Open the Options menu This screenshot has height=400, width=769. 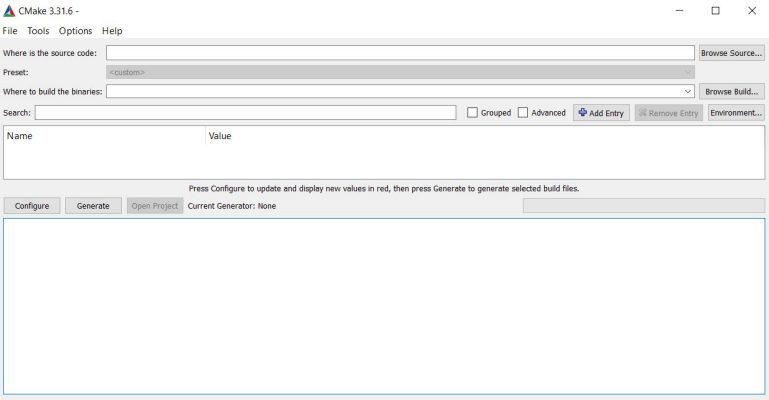click(76, 31)
